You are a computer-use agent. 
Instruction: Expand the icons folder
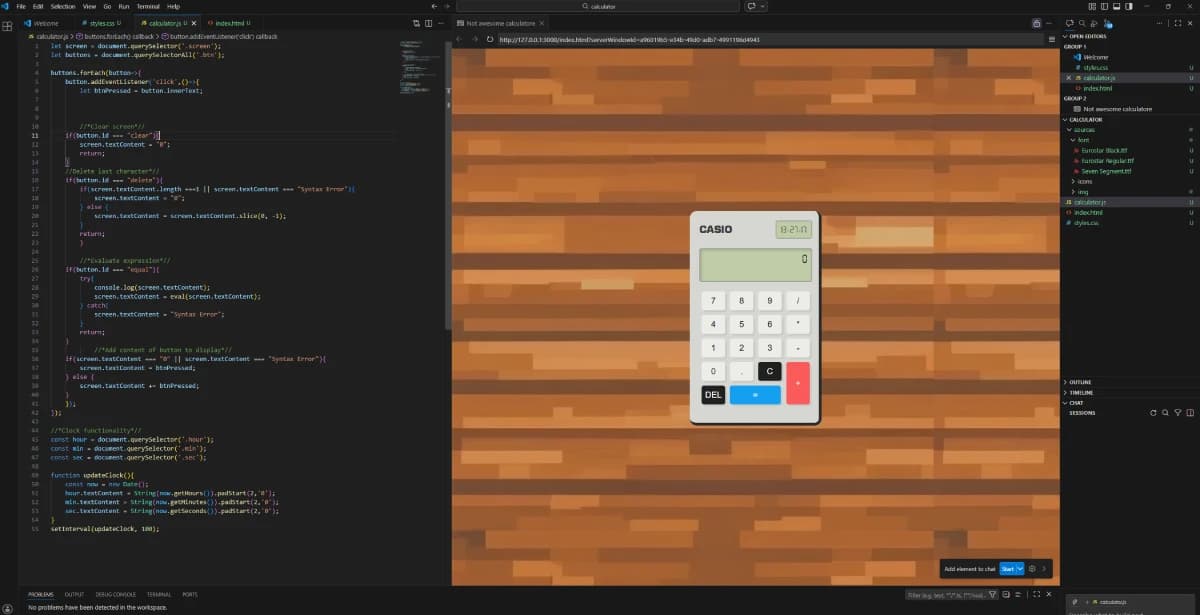(x=1130, y=181)
